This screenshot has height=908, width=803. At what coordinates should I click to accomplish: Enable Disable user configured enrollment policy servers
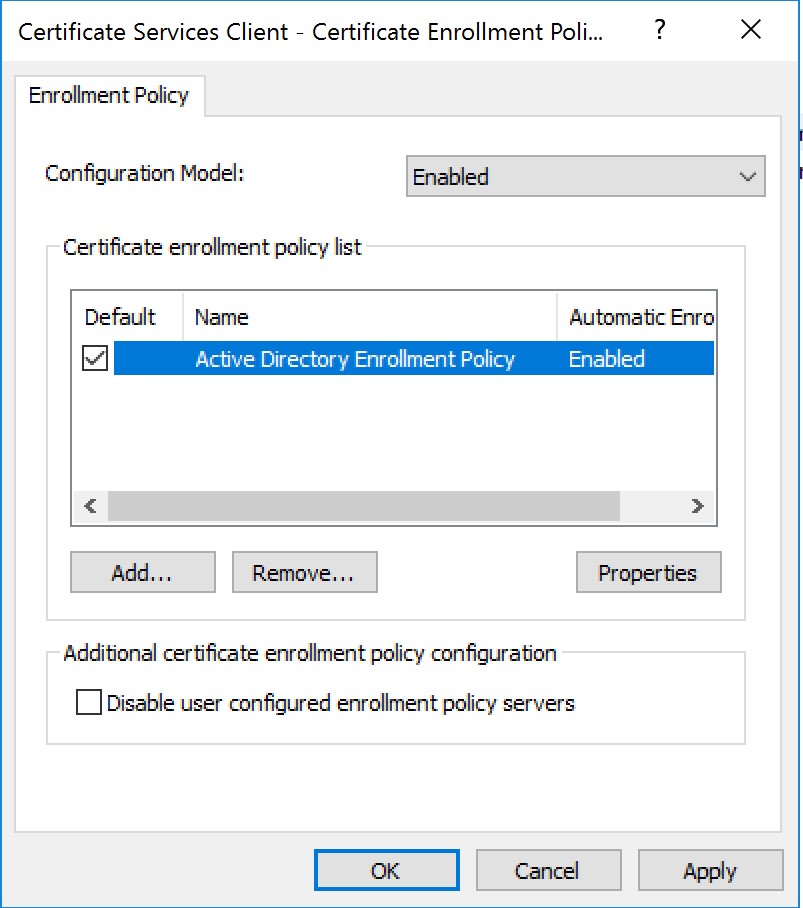coord(89,703)
